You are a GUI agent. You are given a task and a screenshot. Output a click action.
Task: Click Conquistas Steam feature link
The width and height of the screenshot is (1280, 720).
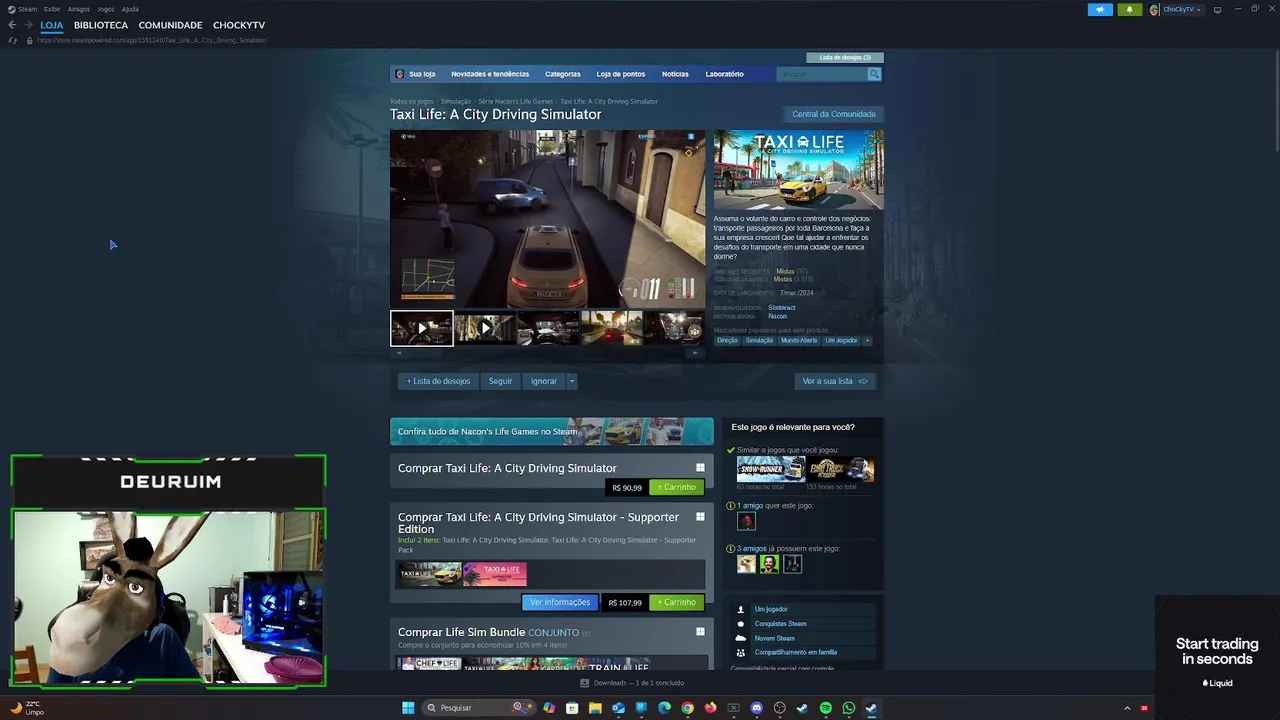(780, 623)
